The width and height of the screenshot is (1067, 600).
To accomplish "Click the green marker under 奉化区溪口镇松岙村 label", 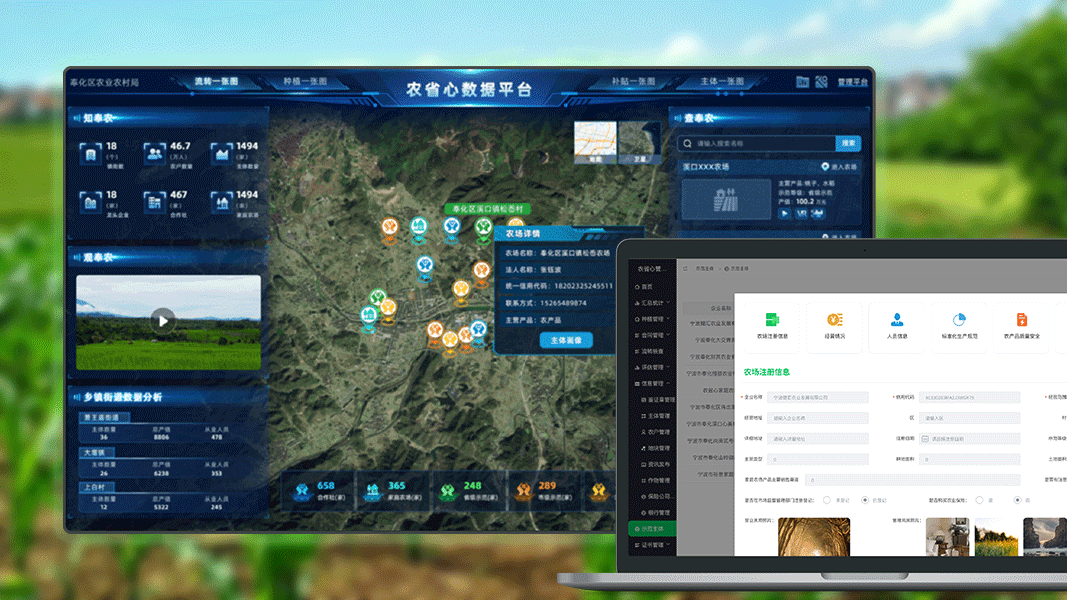I will tap(483, 229).
